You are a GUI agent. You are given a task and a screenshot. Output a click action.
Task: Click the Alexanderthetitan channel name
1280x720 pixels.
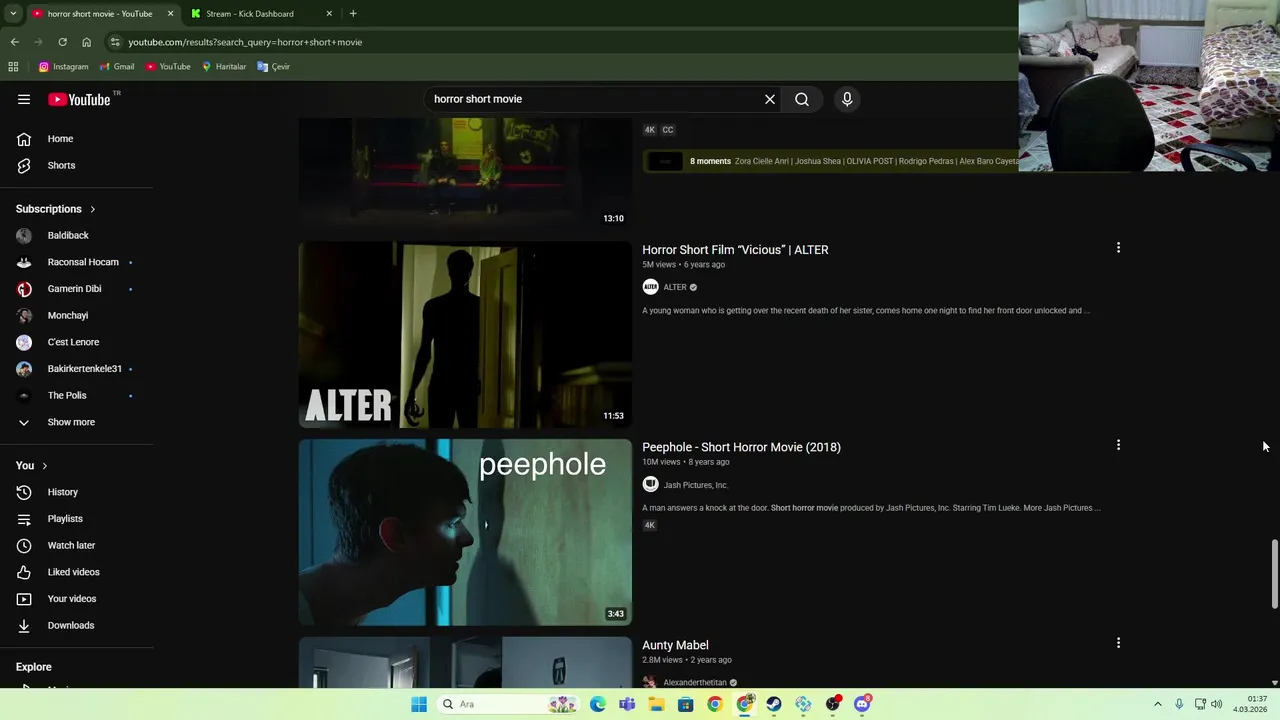694,683
